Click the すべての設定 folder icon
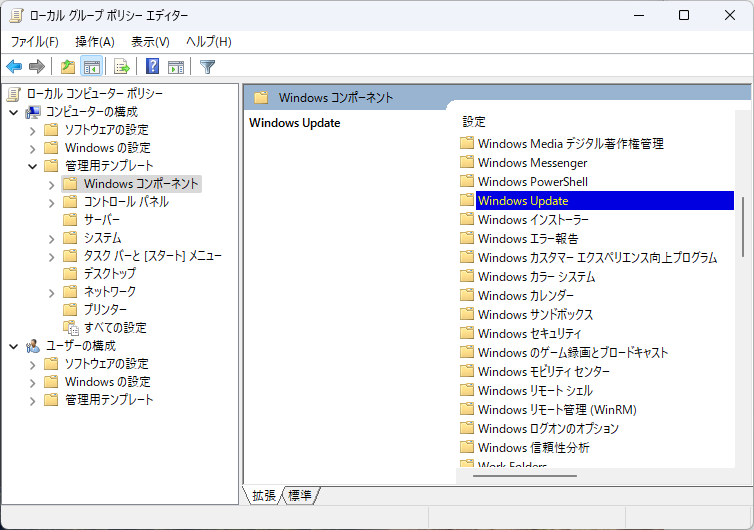This screenshot has height=530, width=754. coord(71,328)
